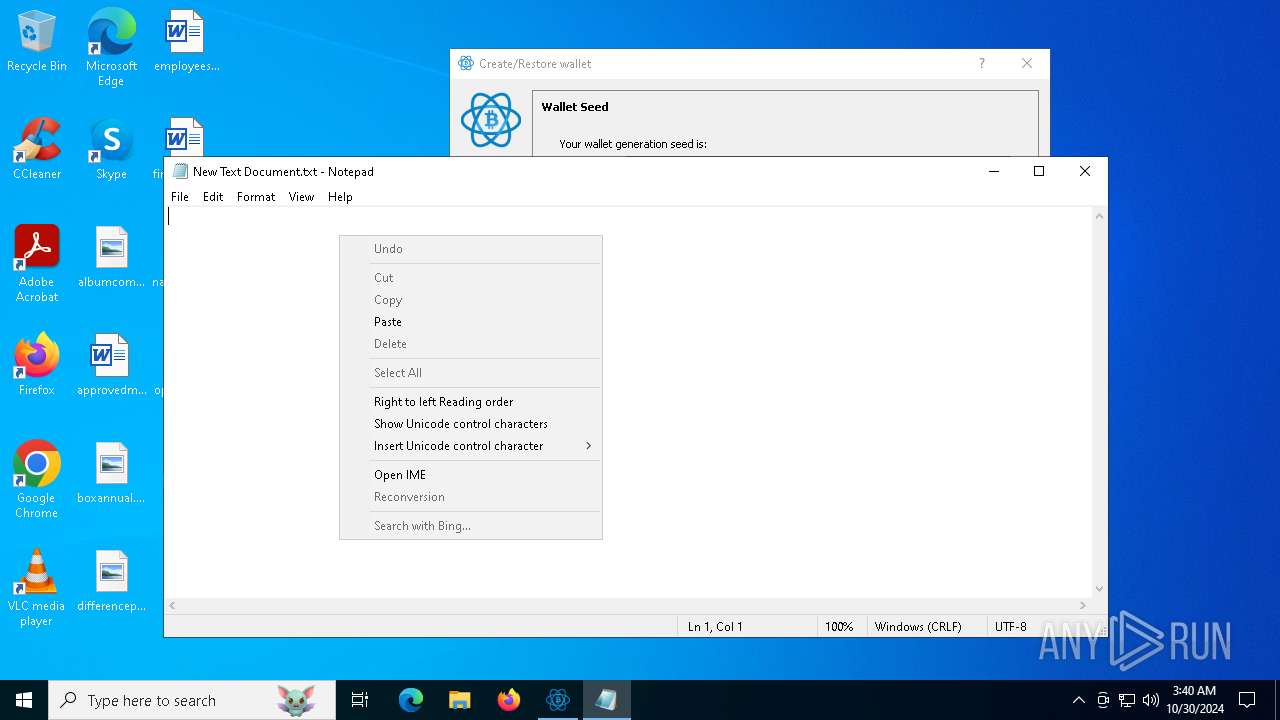Open the Notepad View menu
This screenshot has height=720, width=1280.
point(302,197)
